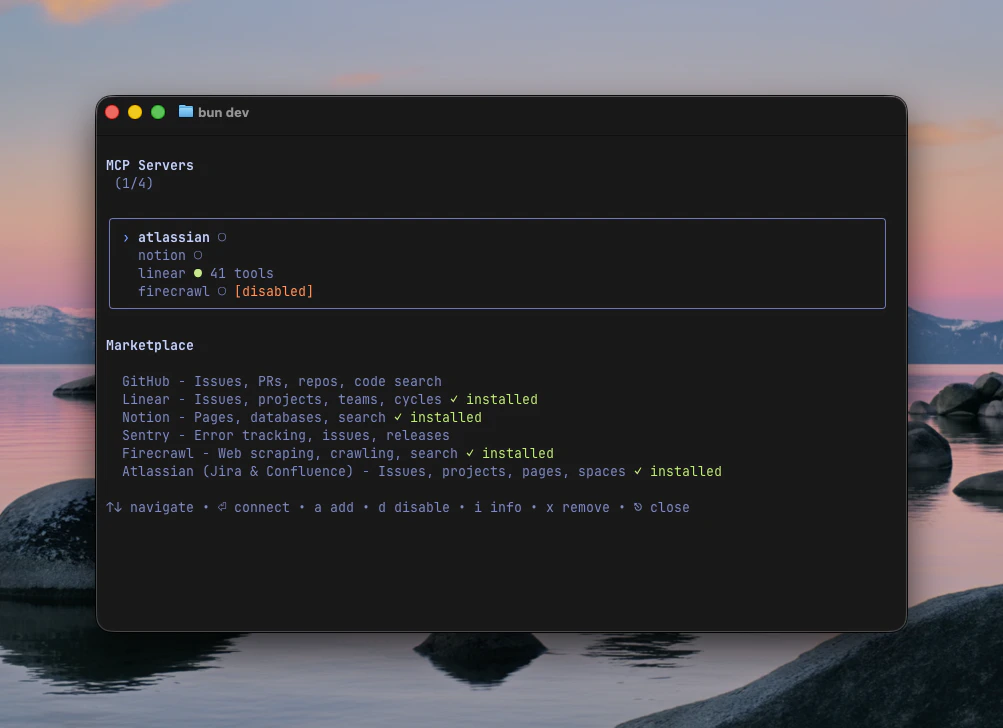Click the 'installed' label in the Notion row
Screen dimensions: 1003x728
[446, 417]
